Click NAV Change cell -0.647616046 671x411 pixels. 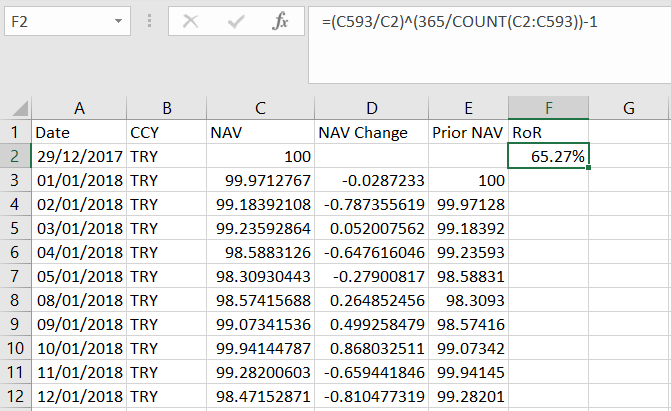click(371, 252)
